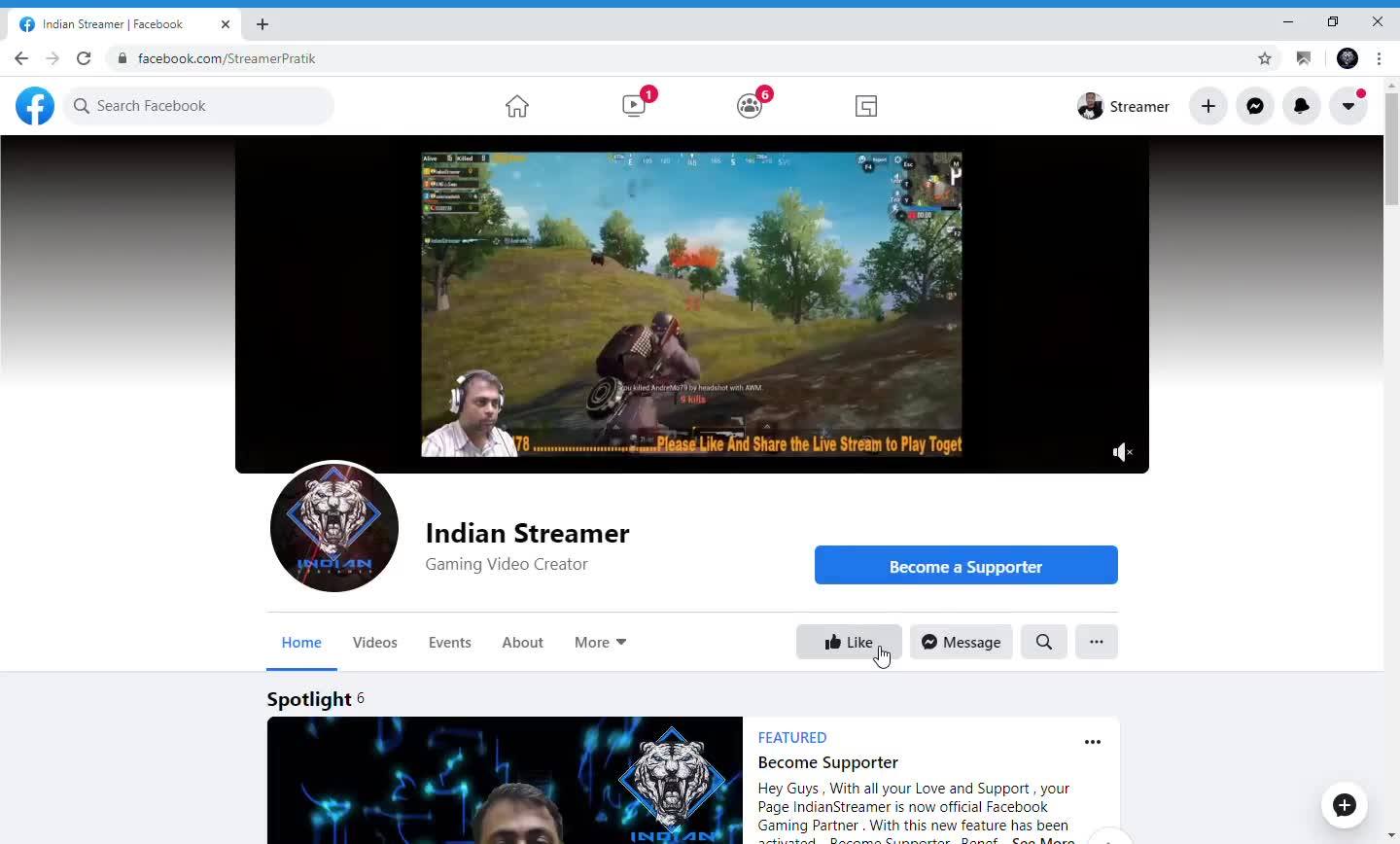Search the page using magnifier button
Image resolution: width=1400 pixels, height=844 pixels.
point(1044,642)
